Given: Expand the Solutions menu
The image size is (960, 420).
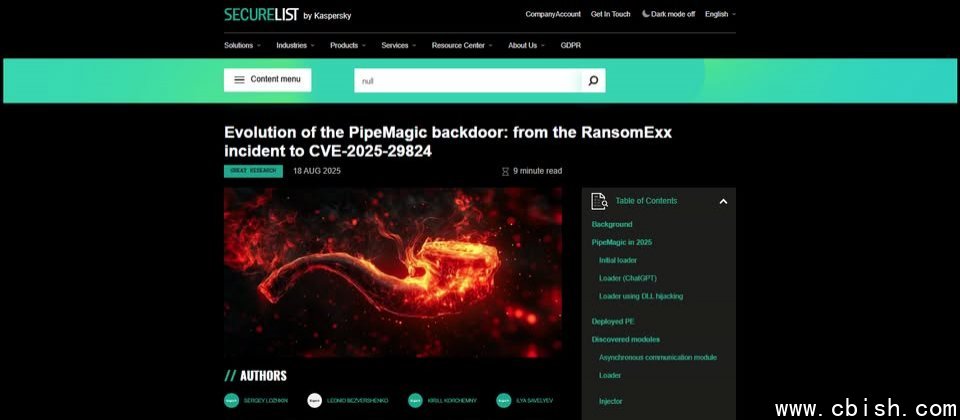Looking at the screenshot, I should pos(242,45).
